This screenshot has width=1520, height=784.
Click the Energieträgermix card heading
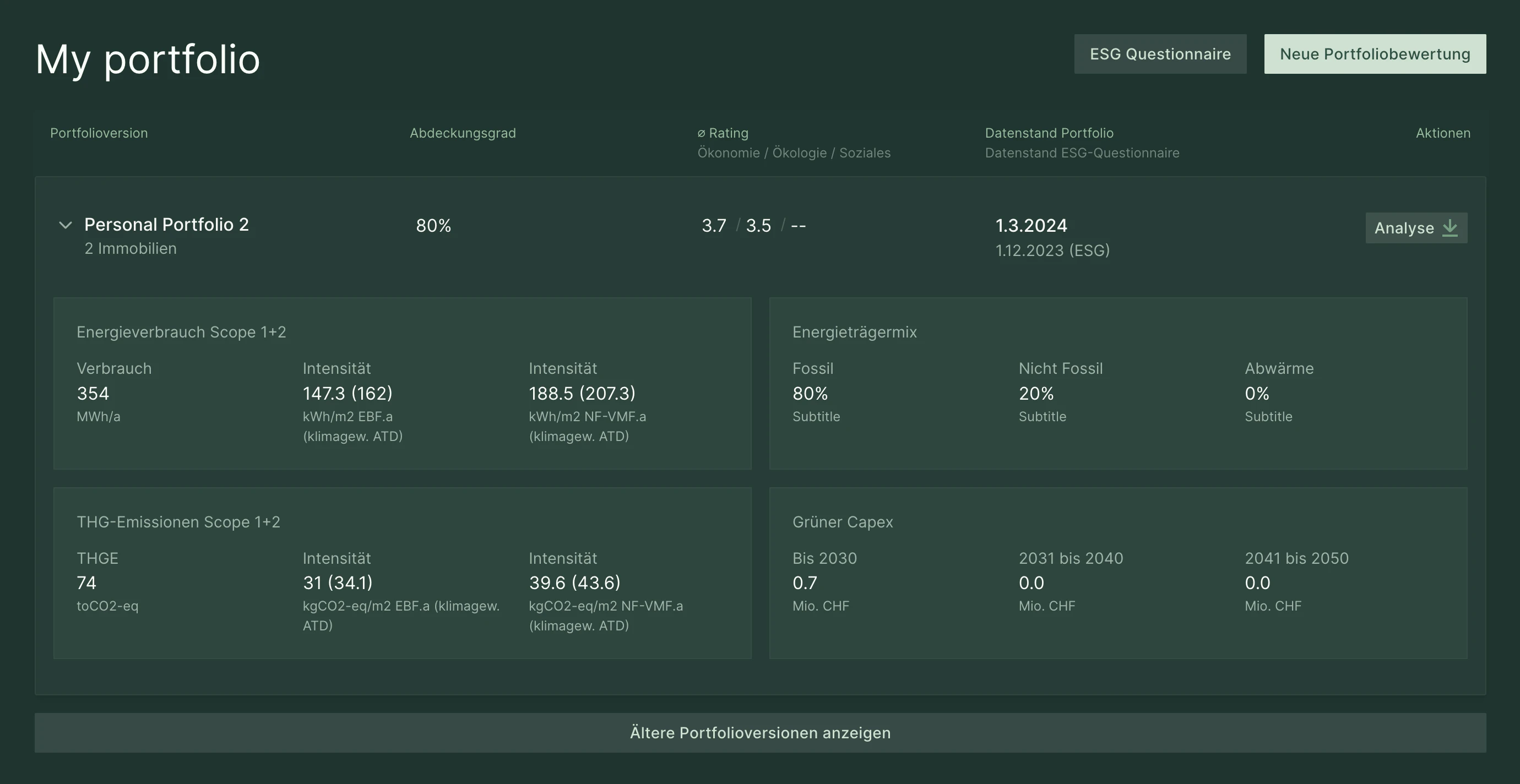(x=854, y=332)
